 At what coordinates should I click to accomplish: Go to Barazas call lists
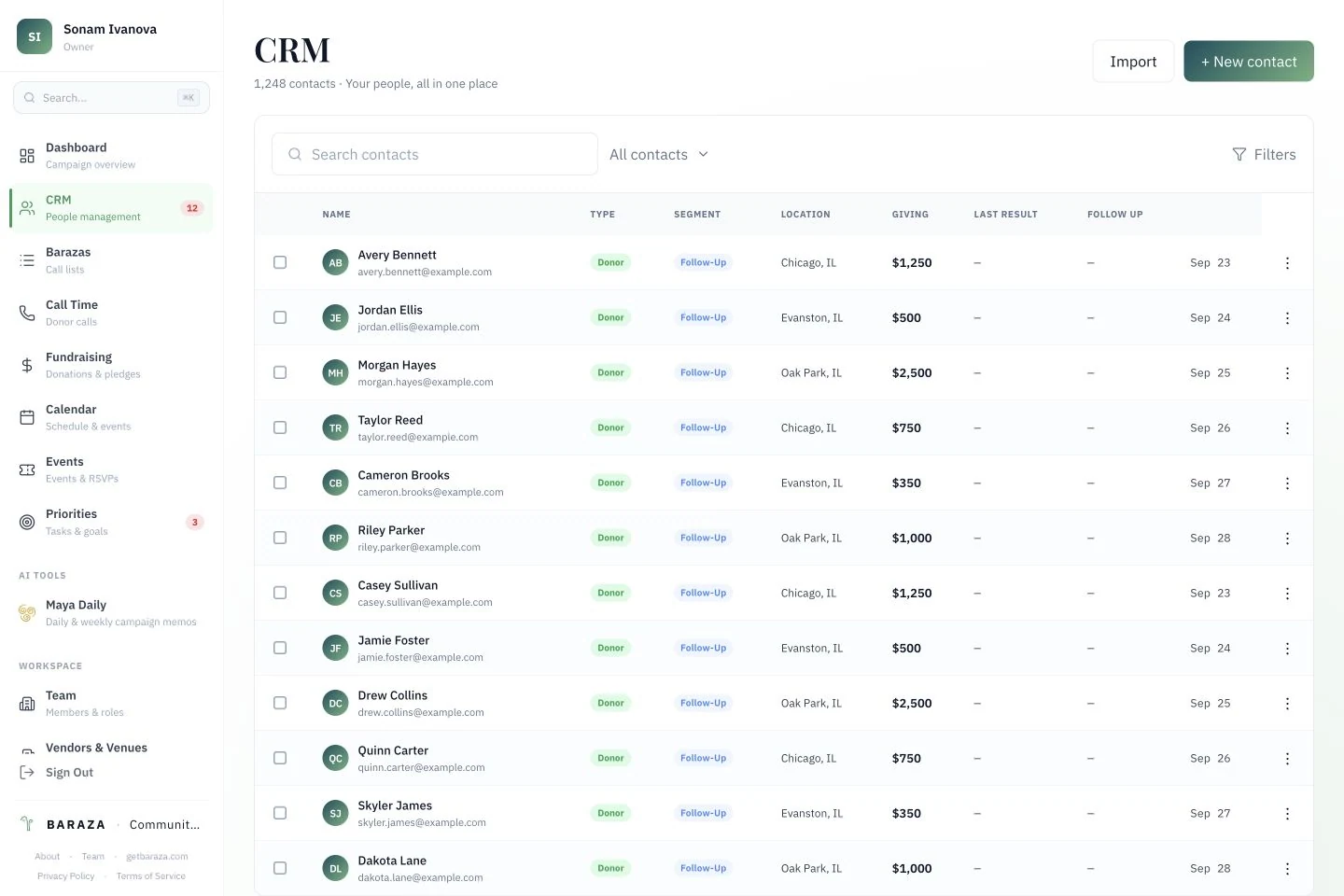point(111,260)
